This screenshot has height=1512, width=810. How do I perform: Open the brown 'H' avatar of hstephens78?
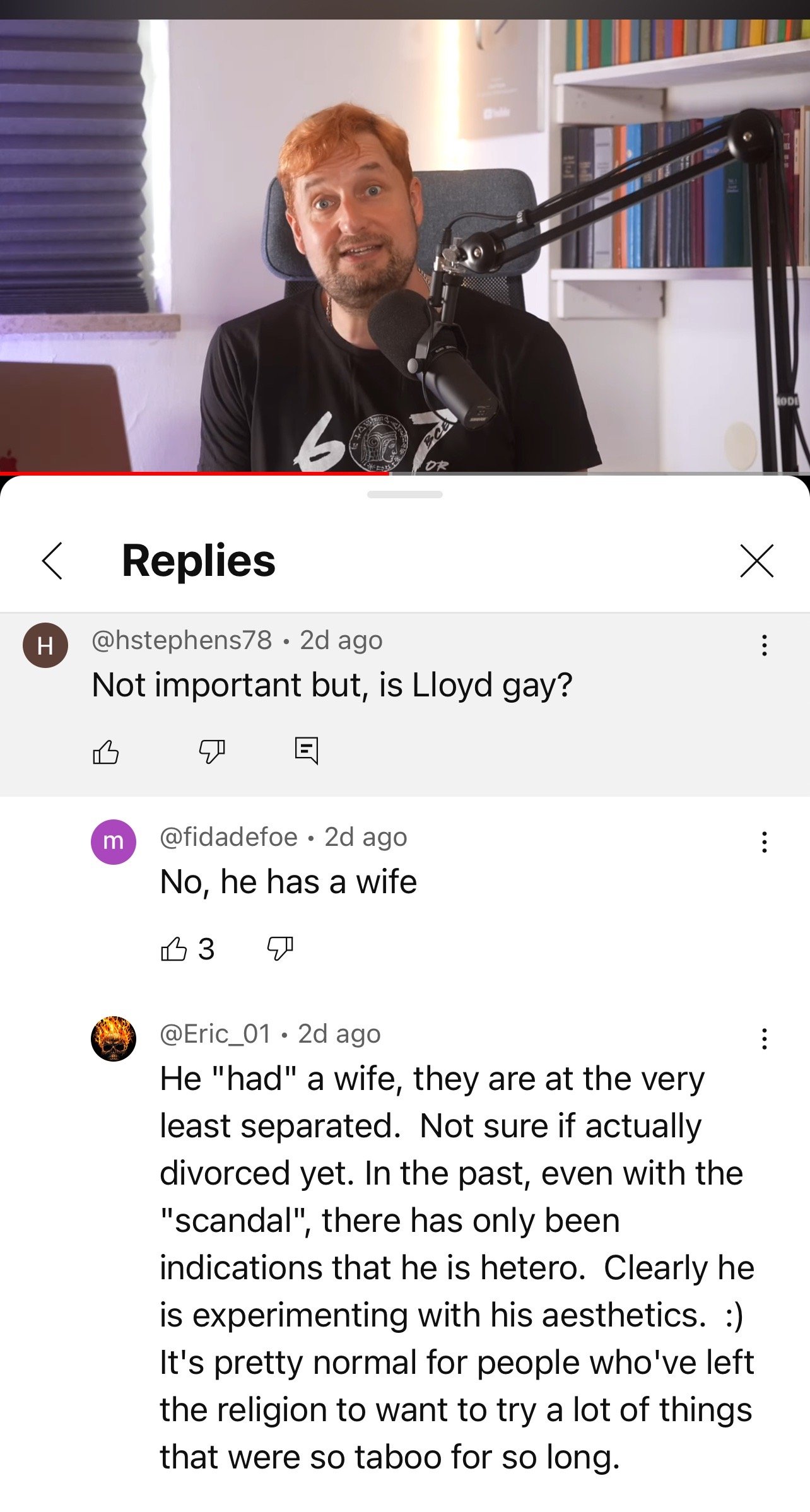[45, 645]
